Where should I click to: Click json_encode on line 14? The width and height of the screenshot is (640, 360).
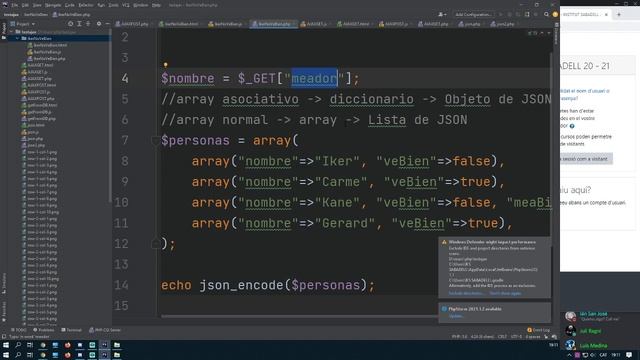coord(242,285)
